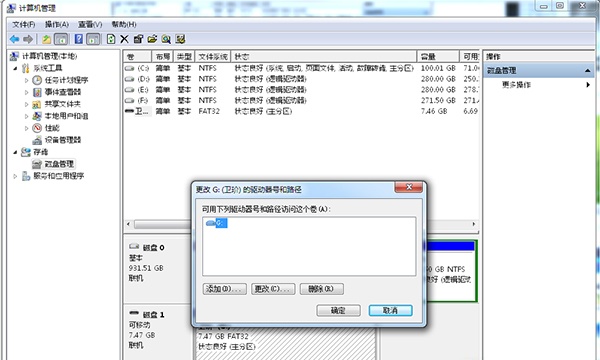Image resolution: width=600 pixels, height=360 pixels.
Task: Select the 磁盘 1 removable disk label
Action: [x=153, y=314]
